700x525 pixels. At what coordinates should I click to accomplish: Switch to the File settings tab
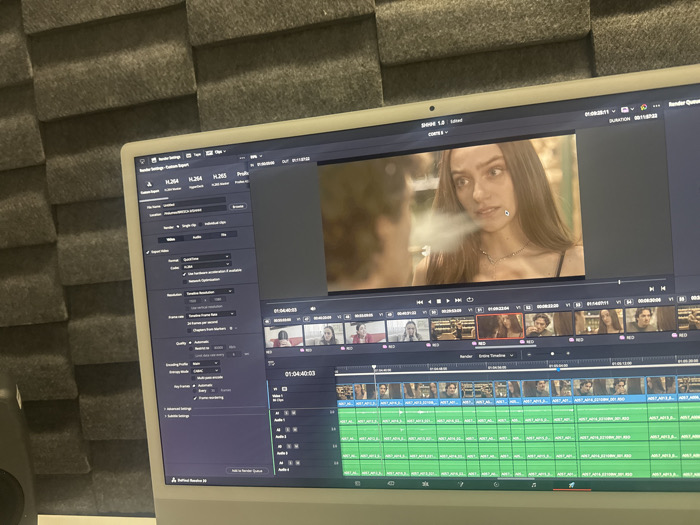click(224, 234)
